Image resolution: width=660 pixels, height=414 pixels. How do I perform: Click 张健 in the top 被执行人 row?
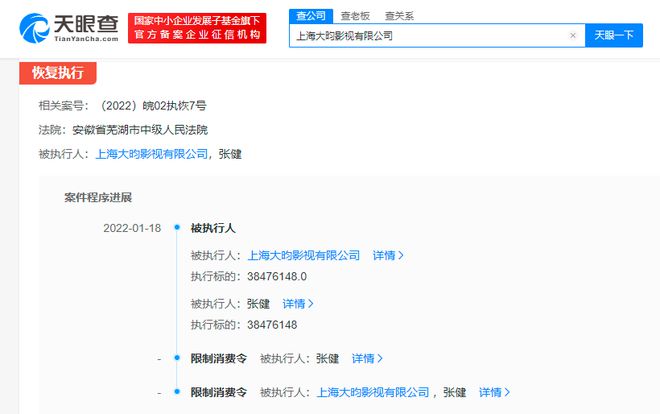tap(230, 154)
